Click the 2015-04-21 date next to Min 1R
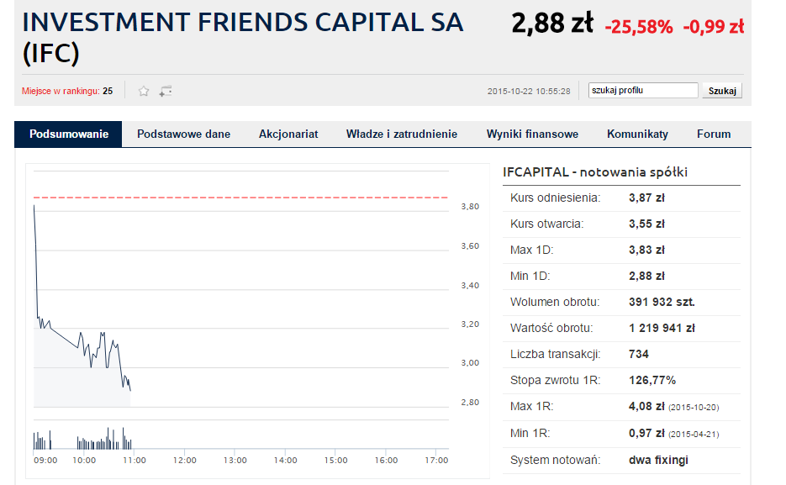Viewport: 786px width, 485px height. pyautogui.click(x=694, y=434)
